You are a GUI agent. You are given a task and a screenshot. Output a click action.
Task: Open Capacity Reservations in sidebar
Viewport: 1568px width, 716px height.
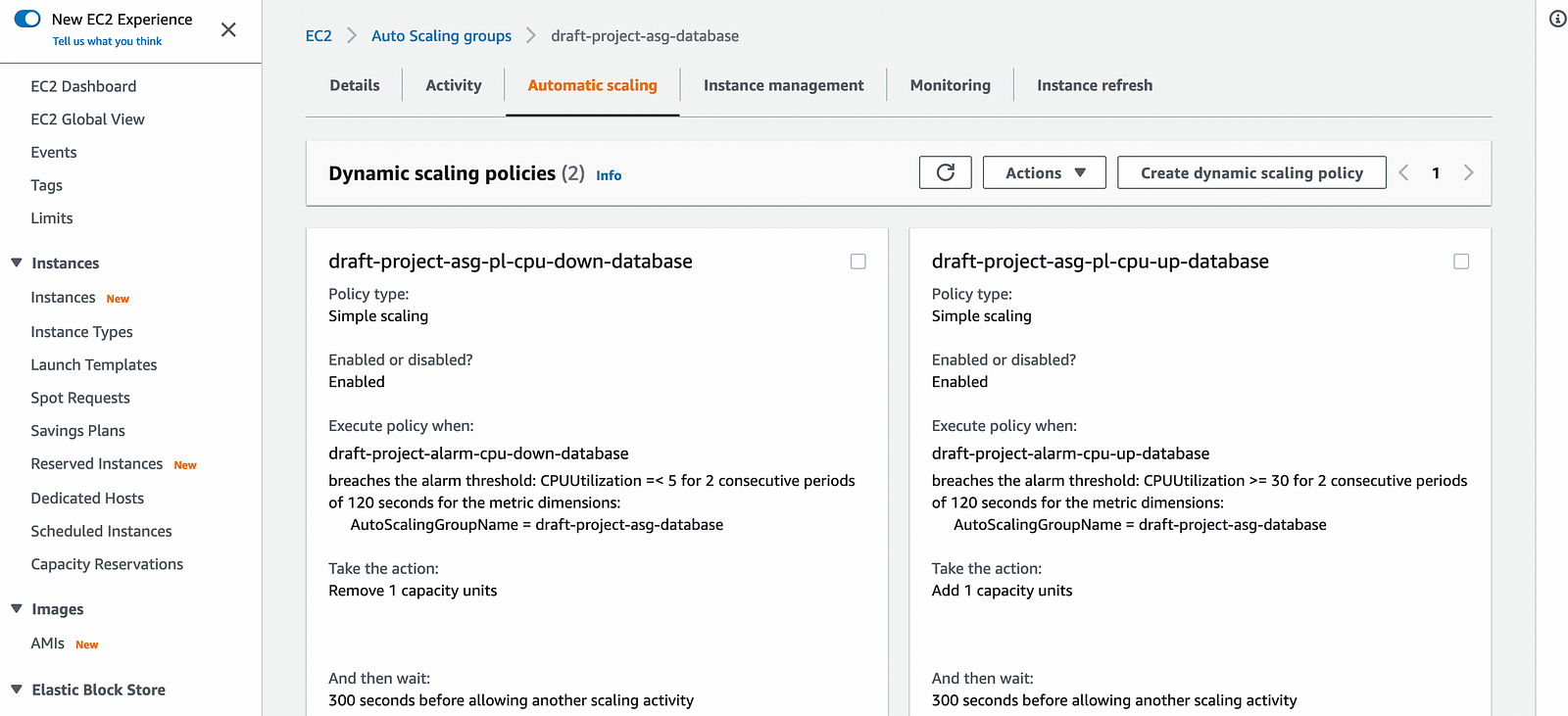[107, 564]
